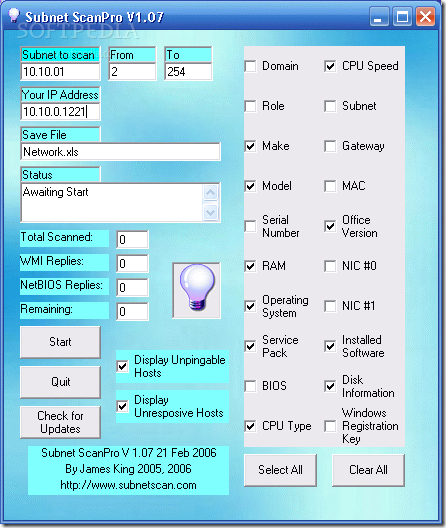446x528 pixels.
Task: Disable the Installed Software checkbox
Action: coord(330,346)
